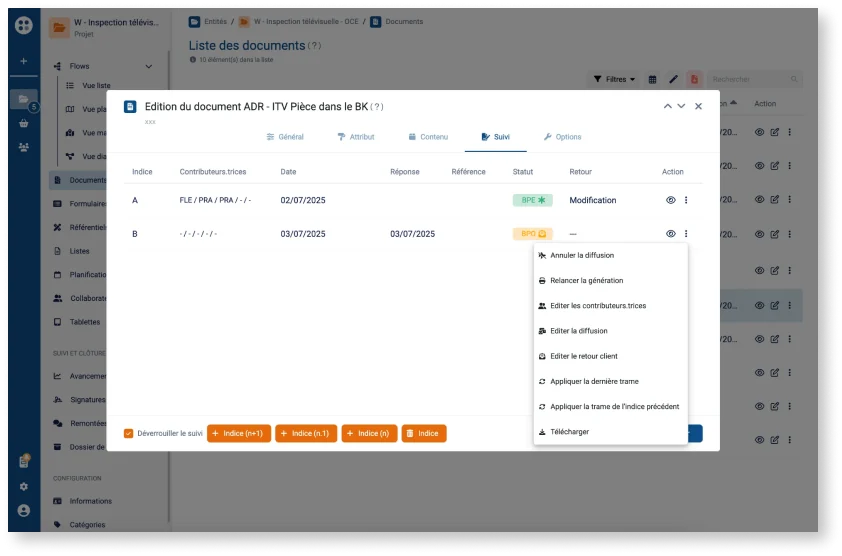The width and height of the screenshot is (842, 556).
Task: Choose Relancer la génération from menu
Action: click(x=611, y=281)
